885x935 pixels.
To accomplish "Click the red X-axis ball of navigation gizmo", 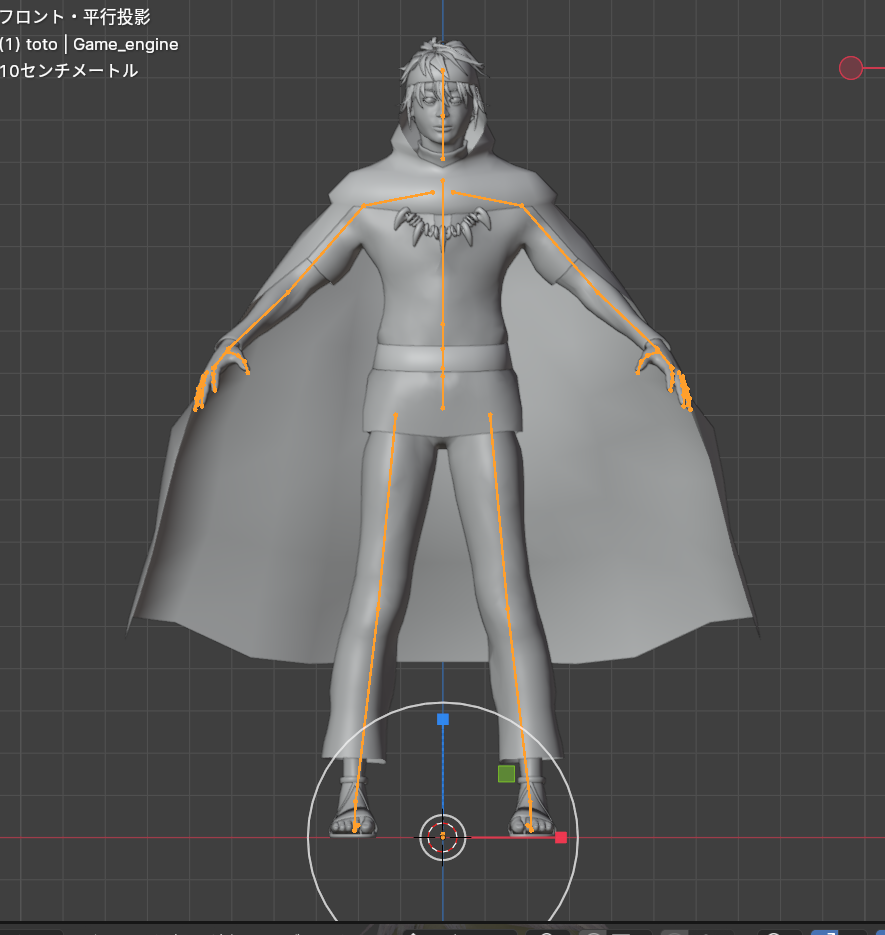I will (851, 68).
